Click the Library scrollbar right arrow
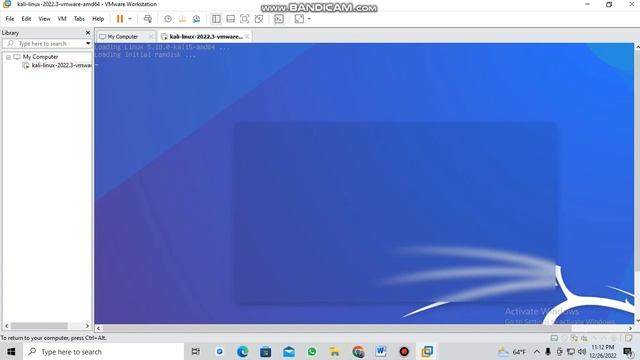 87,326
